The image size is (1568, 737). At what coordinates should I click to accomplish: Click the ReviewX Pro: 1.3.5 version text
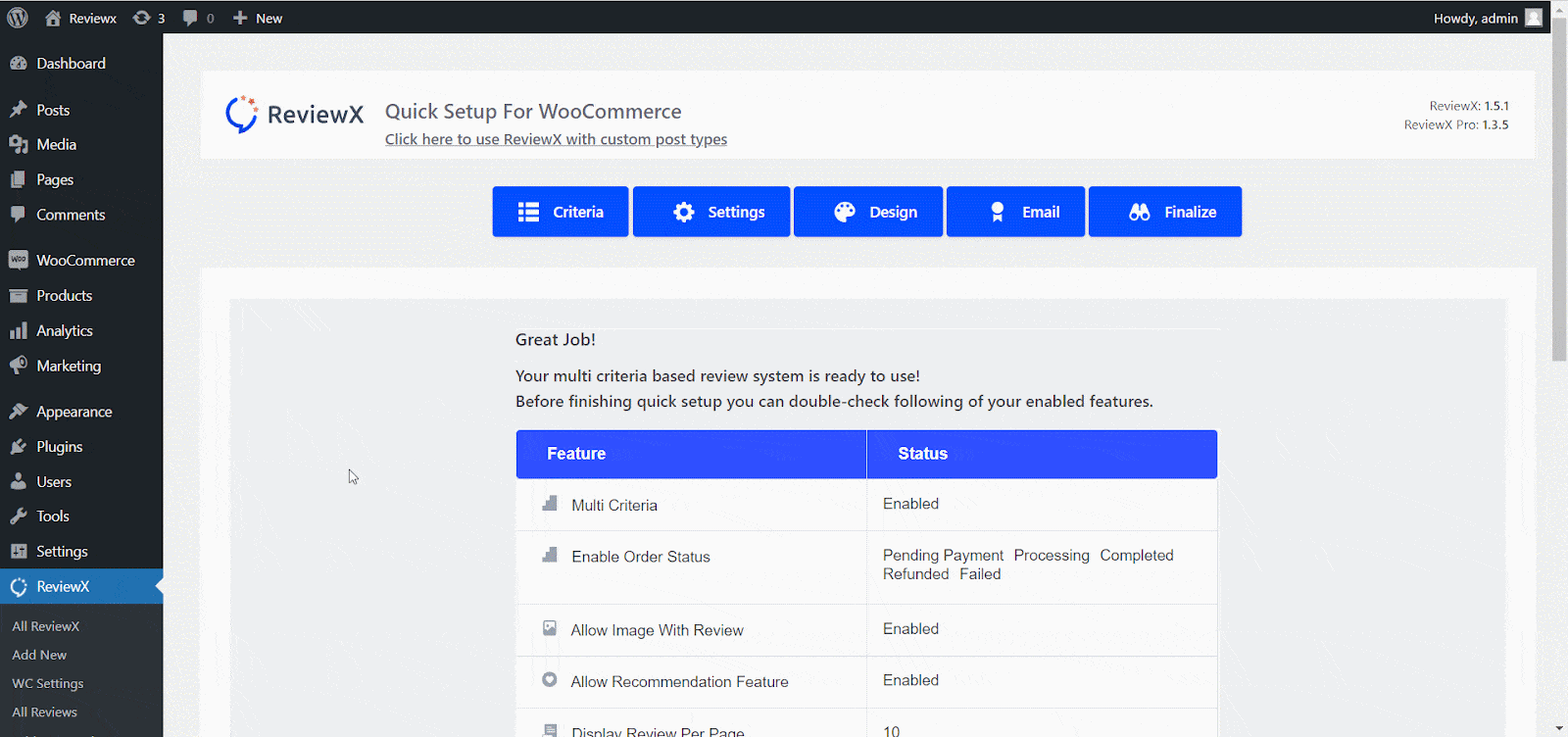pyautogui.click(x=1455, y=124)
